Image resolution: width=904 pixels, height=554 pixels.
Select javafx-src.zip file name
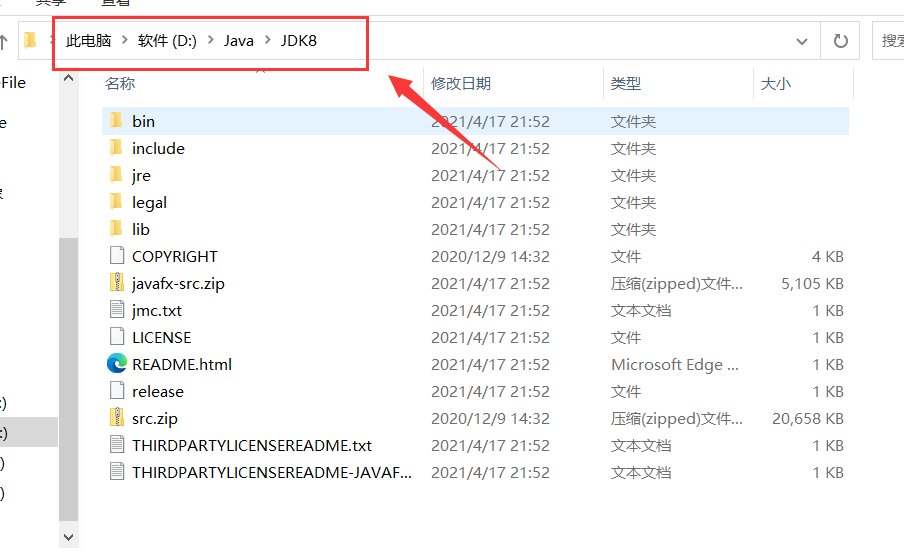click(178, 284)
